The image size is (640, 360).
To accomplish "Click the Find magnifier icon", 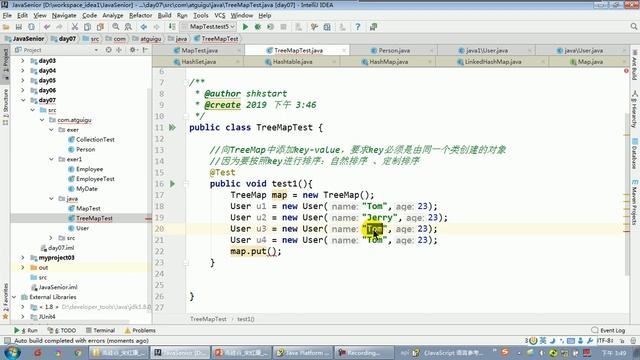I will pos(116,27).
